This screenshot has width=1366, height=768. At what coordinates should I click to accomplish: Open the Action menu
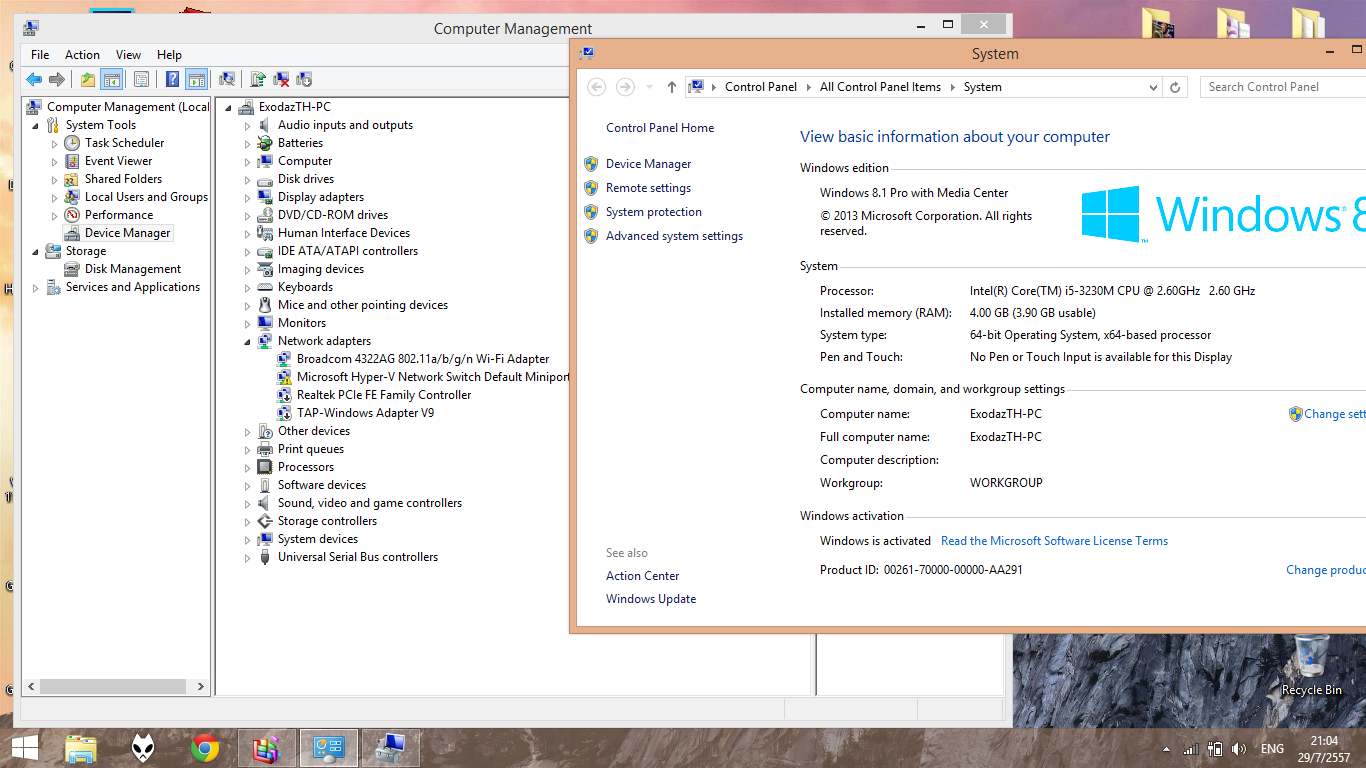click(x=82, y=55)
